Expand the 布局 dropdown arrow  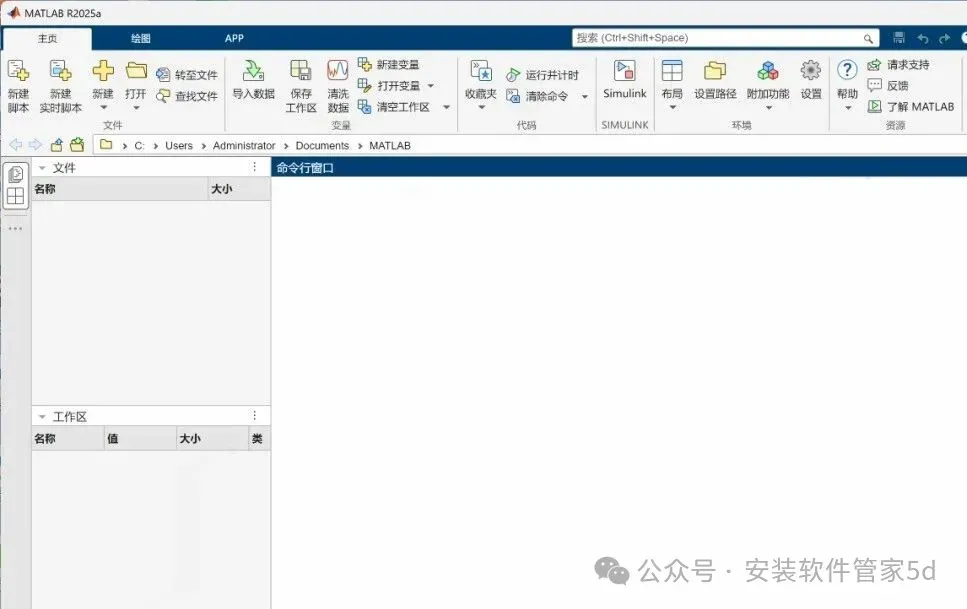click(673, 107)
